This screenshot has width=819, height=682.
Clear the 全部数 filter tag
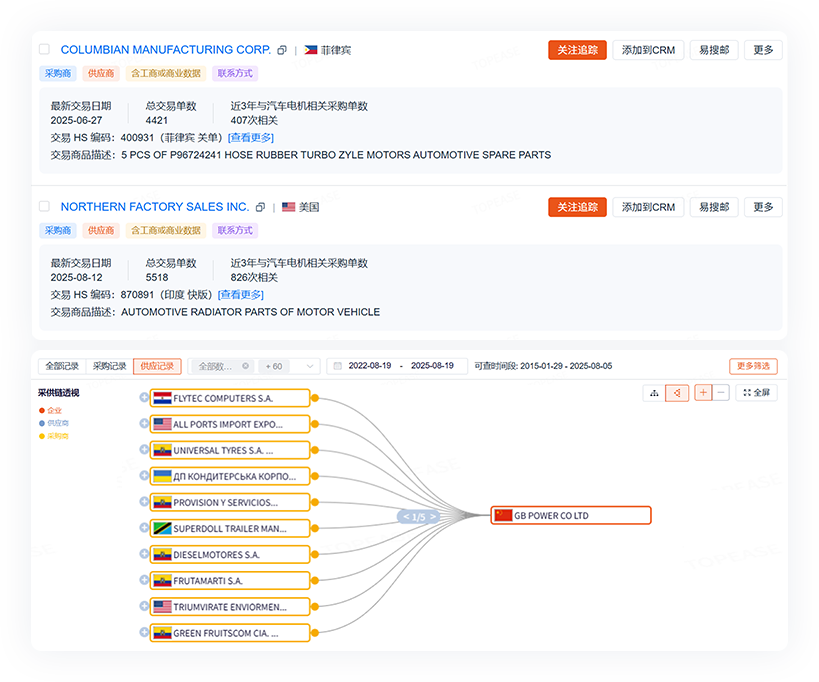[x=245, y=366]
